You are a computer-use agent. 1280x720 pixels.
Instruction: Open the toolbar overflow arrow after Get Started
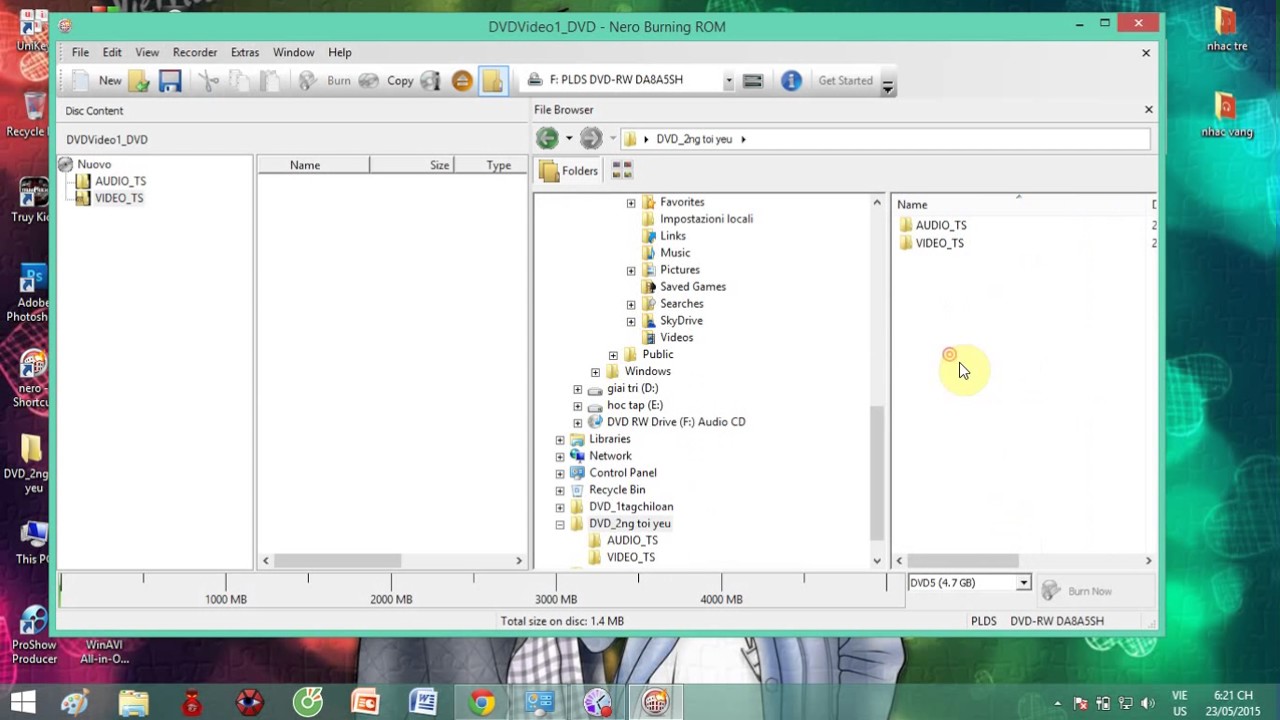click(x=887, y=85)
